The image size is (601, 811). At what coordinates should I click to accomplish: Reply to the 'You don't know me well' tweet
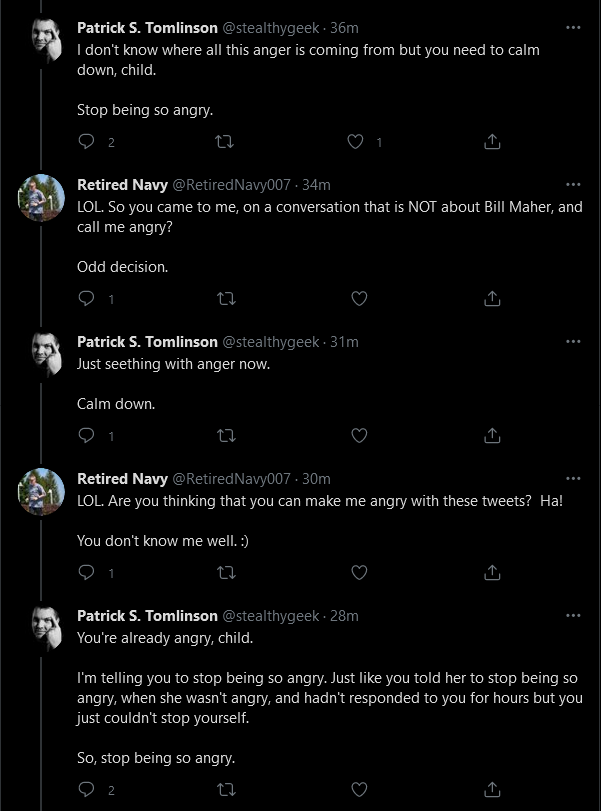[x=86, y=572]
